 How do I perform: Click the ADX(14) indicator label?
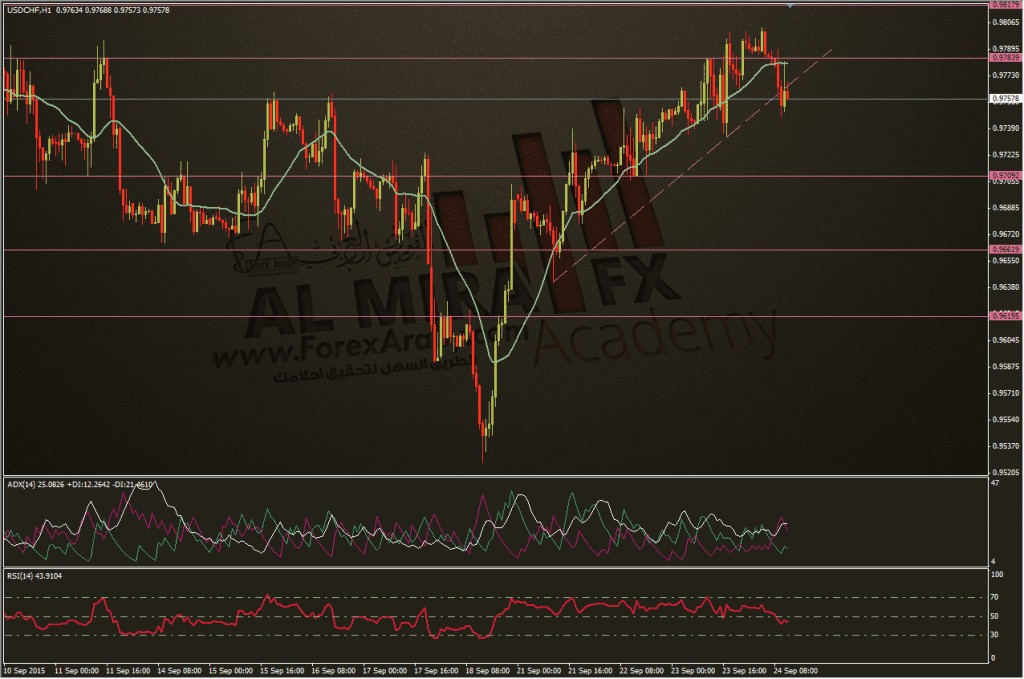point(22,484)
